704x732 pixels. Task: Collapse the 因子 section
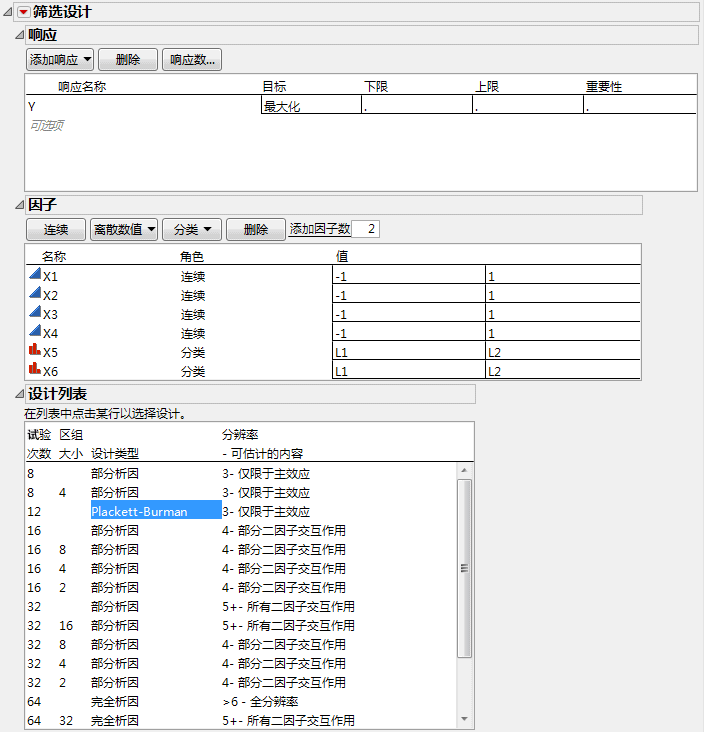tap(20, 205)
